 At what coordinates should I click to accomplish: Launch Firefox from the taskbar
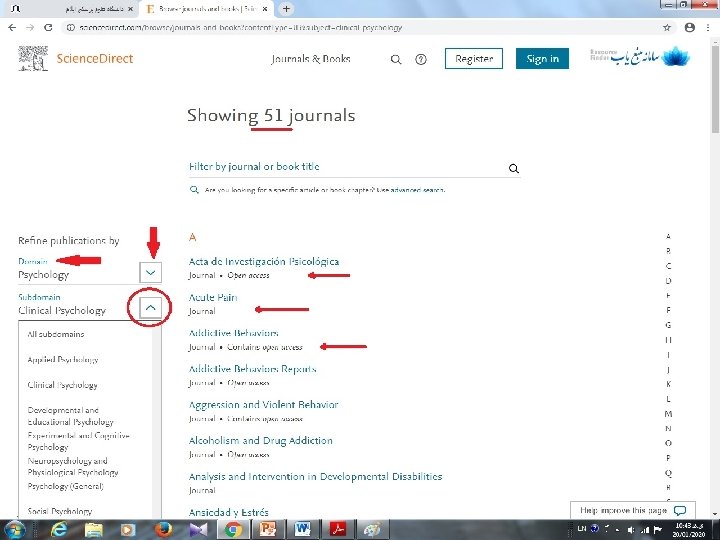tap(163, 530)
